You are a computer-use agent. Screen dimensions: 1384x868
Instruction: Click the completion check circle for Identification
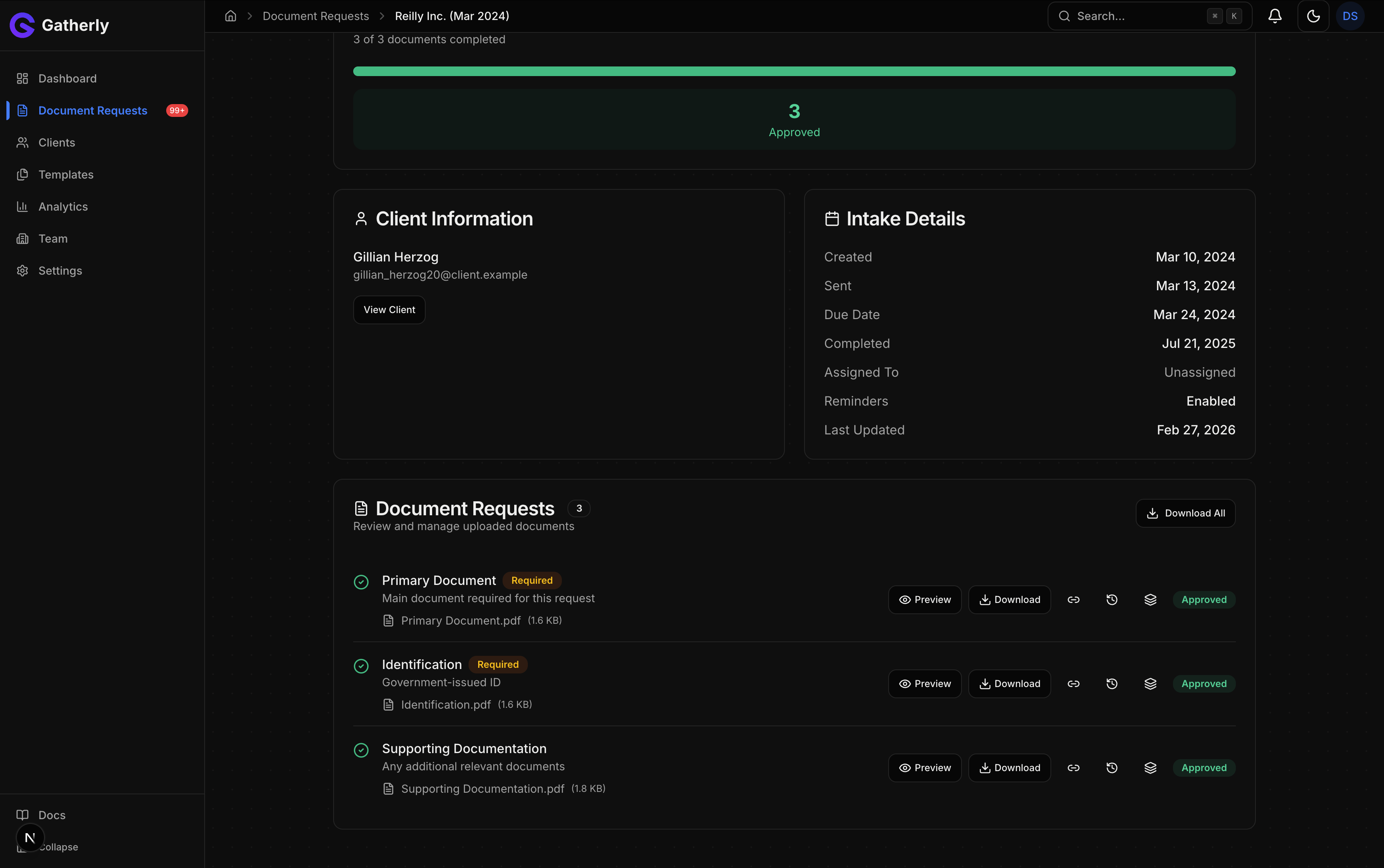pyautogui.click(x=361, y=666)
